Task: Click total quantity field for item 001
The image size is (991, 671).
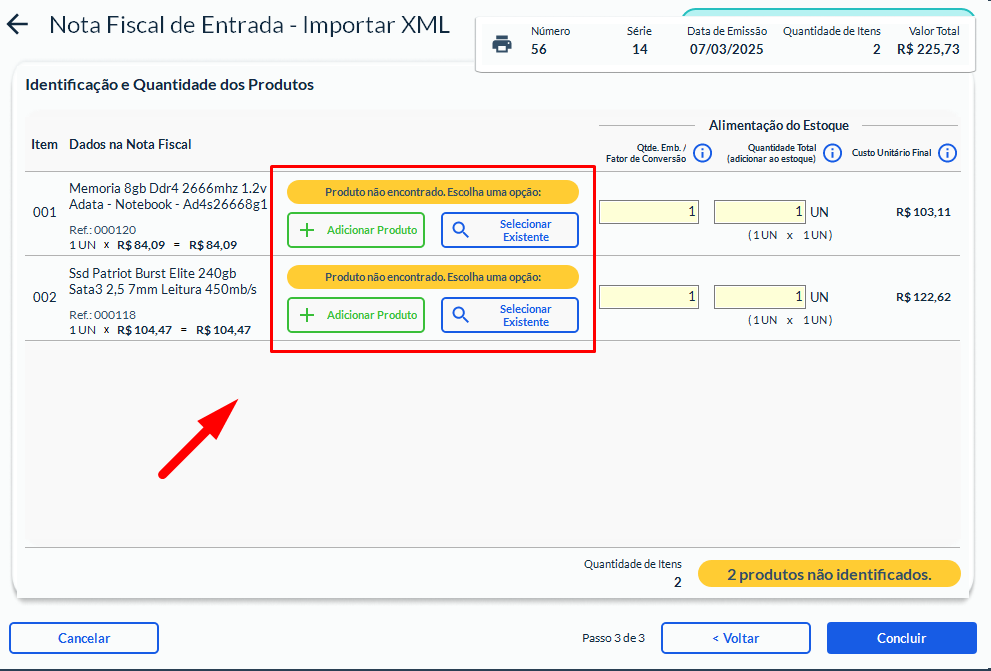Action: pyautogui.click(x=759, y=212)
